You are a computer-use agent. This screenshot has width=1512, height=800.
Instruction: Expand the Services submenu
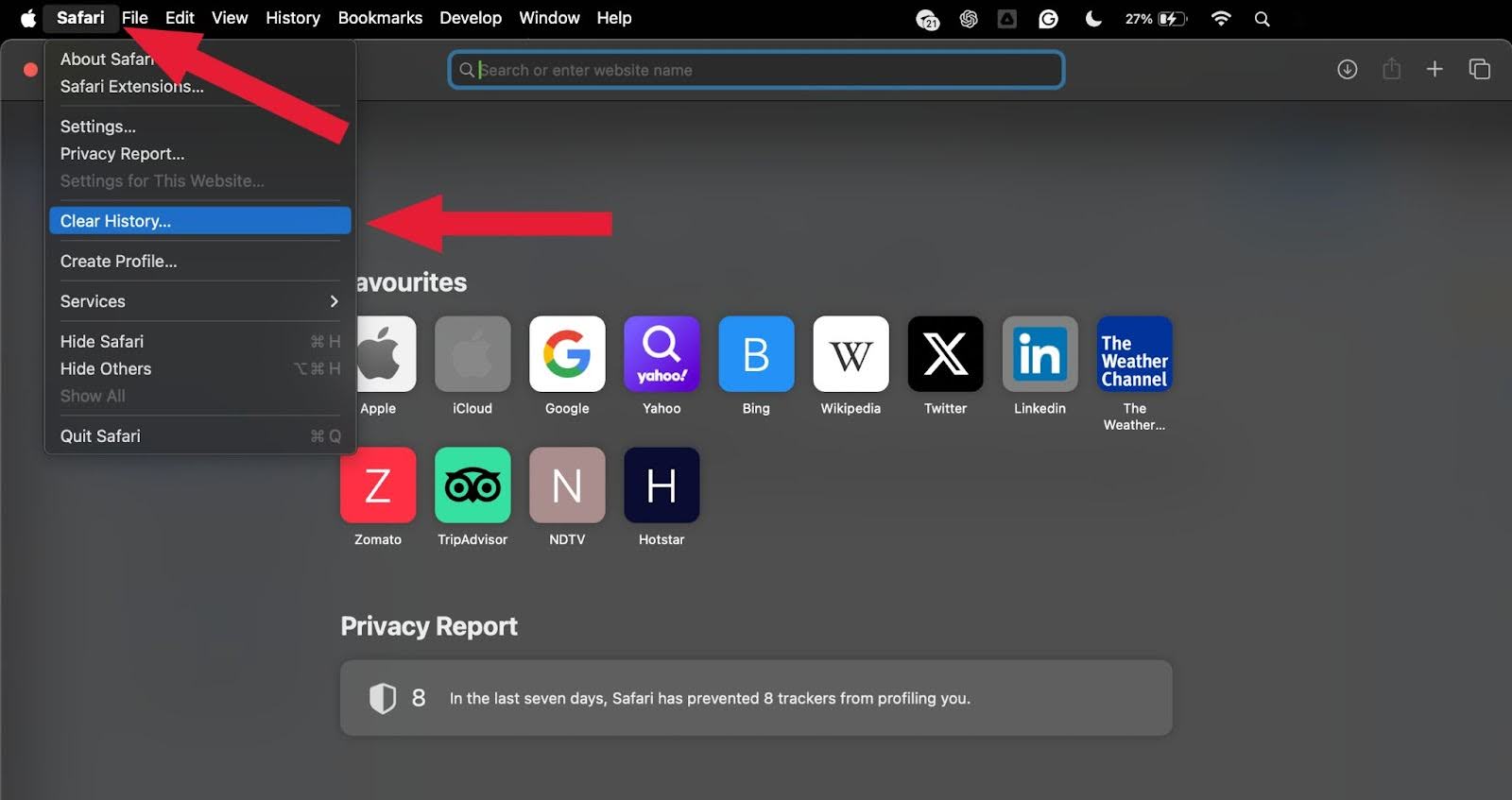[199, 301]
